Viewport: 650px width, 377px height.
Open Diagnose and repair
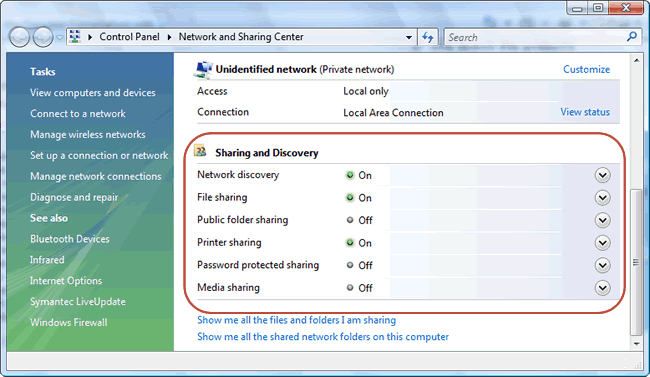[74, 197]
